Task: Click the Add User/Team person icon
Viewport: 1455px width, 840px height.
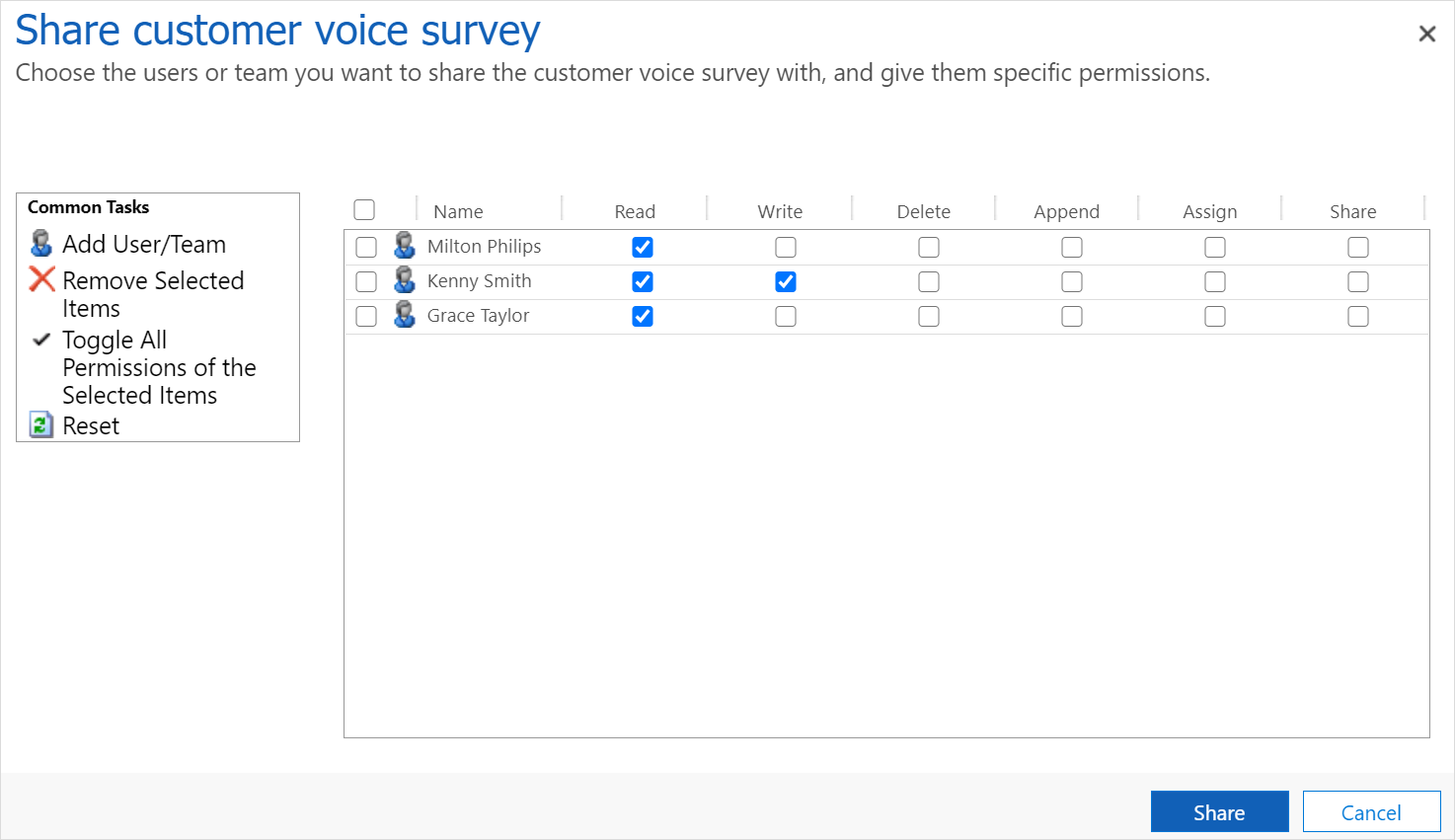Action: tap(41, 243)
